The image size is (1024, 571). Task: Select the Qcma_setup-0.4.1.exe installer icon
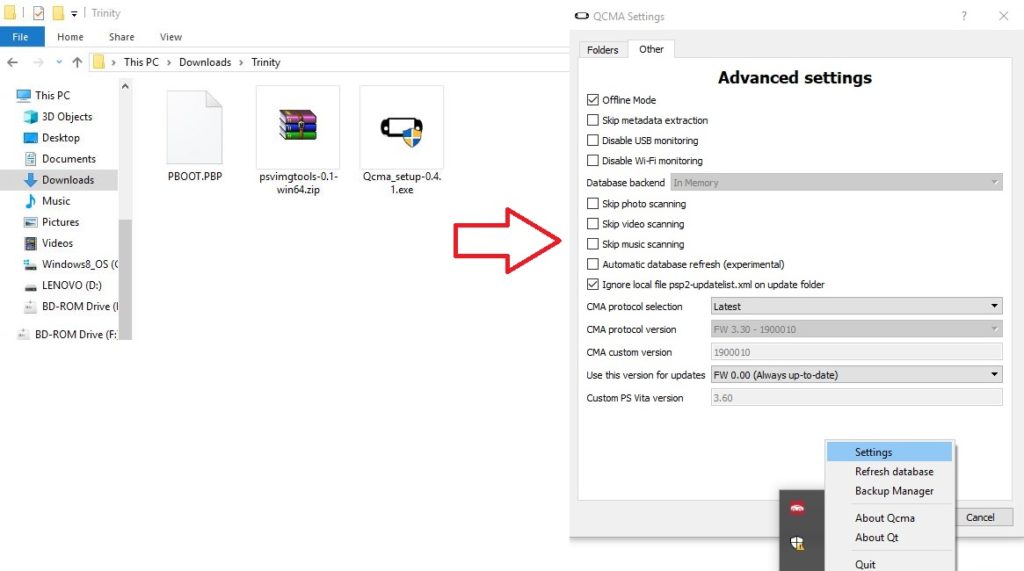coord(402,131)
